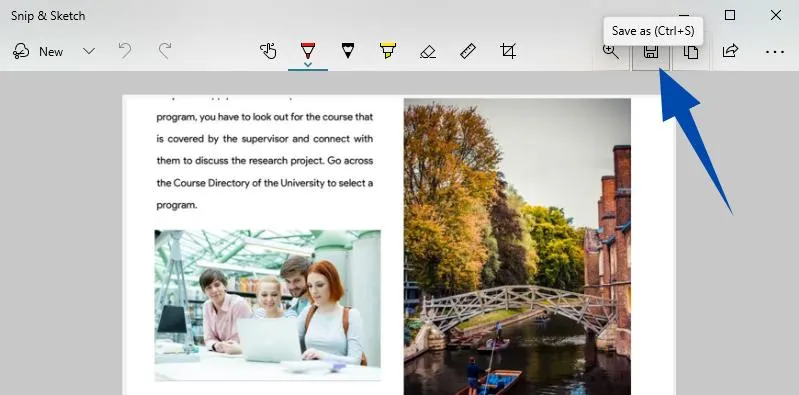Image resolution: width=799 pixels, height=395 pixels.
Task: Open the dropdown arrow next to New
Action: tap(89, 51)
